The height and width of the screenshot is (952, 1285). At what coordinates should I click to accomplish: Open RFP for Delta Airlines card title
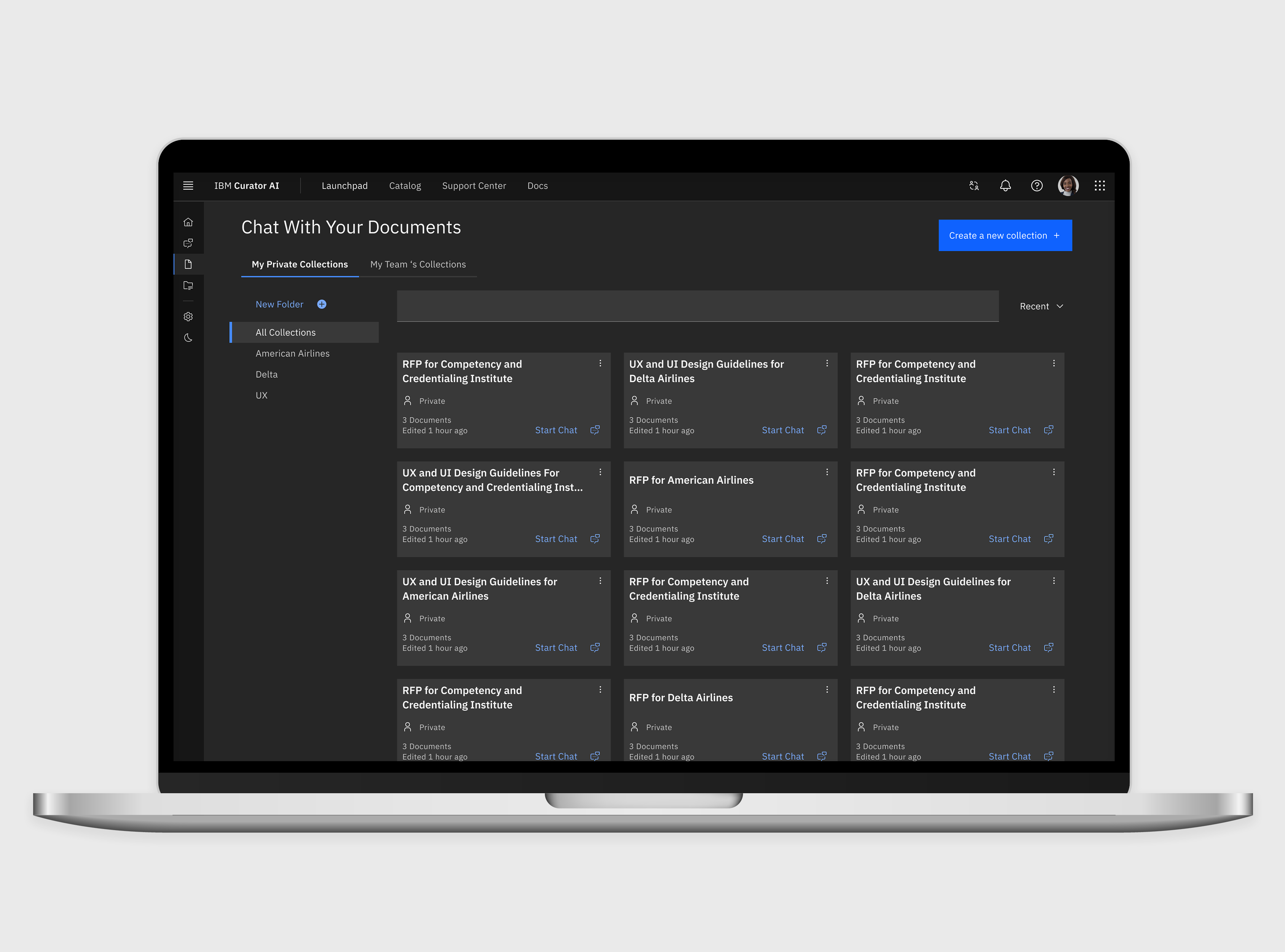coord(680,697)
